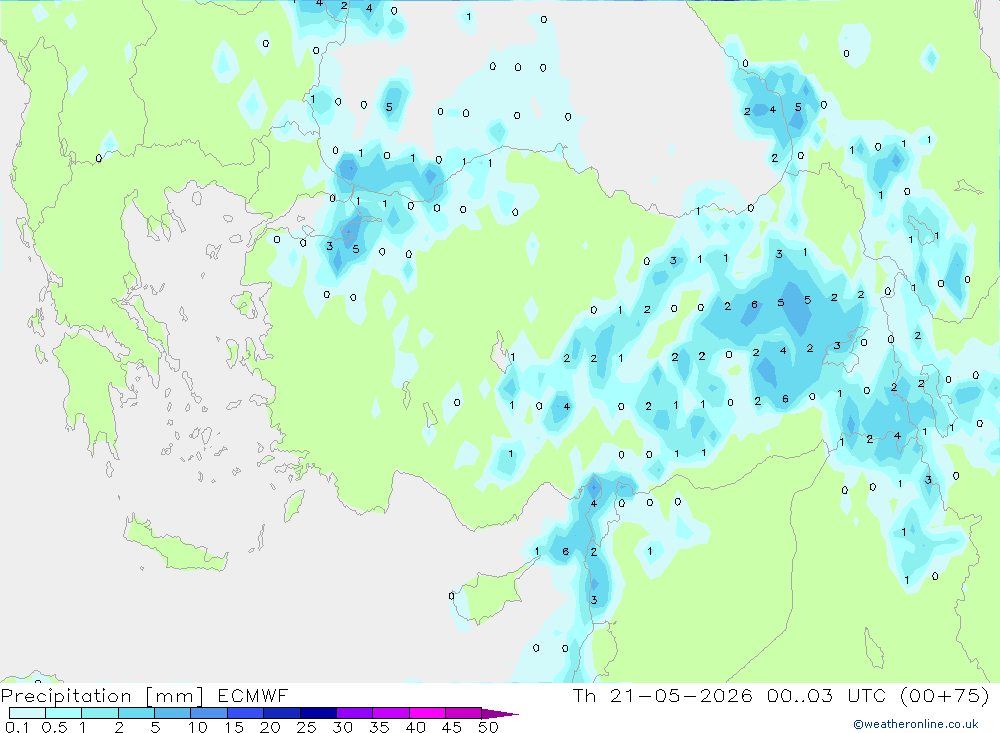Click the '(00+75)' forecast offset text

click(x=945, y=695)
